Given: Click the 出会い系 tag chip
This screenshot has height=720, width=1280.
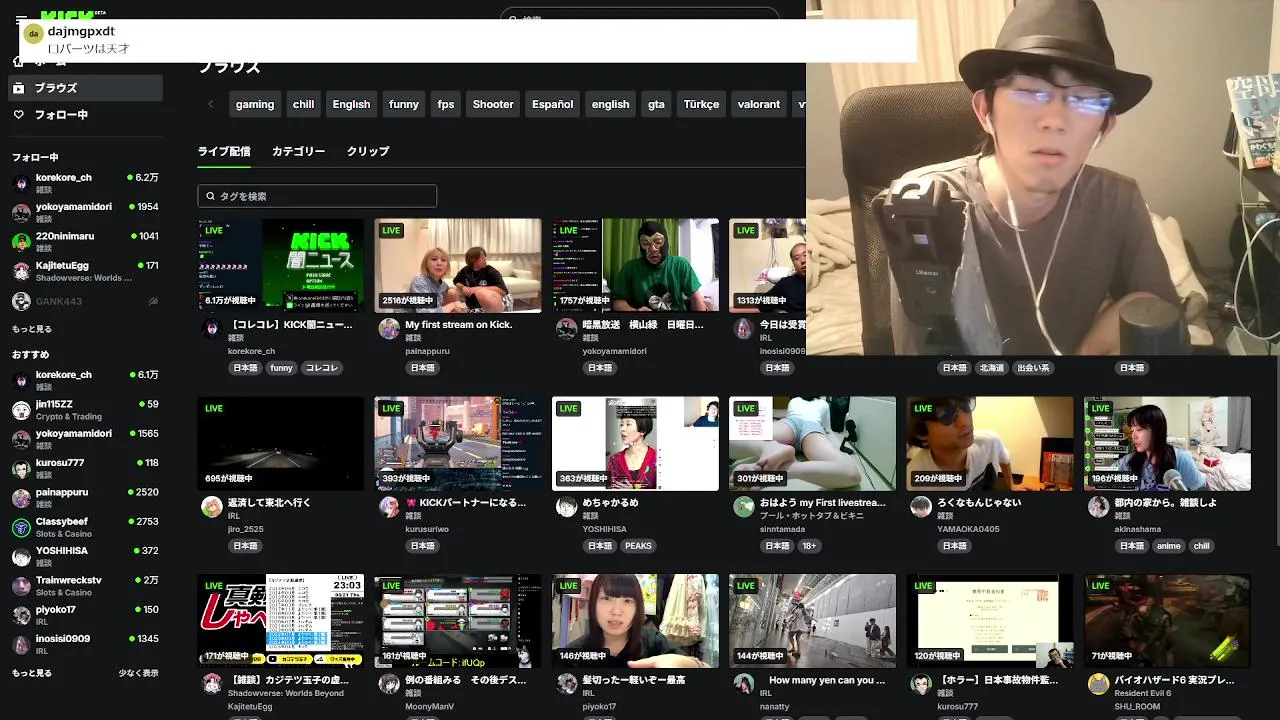Looking at the screenshot, I should pos(1033,368).
